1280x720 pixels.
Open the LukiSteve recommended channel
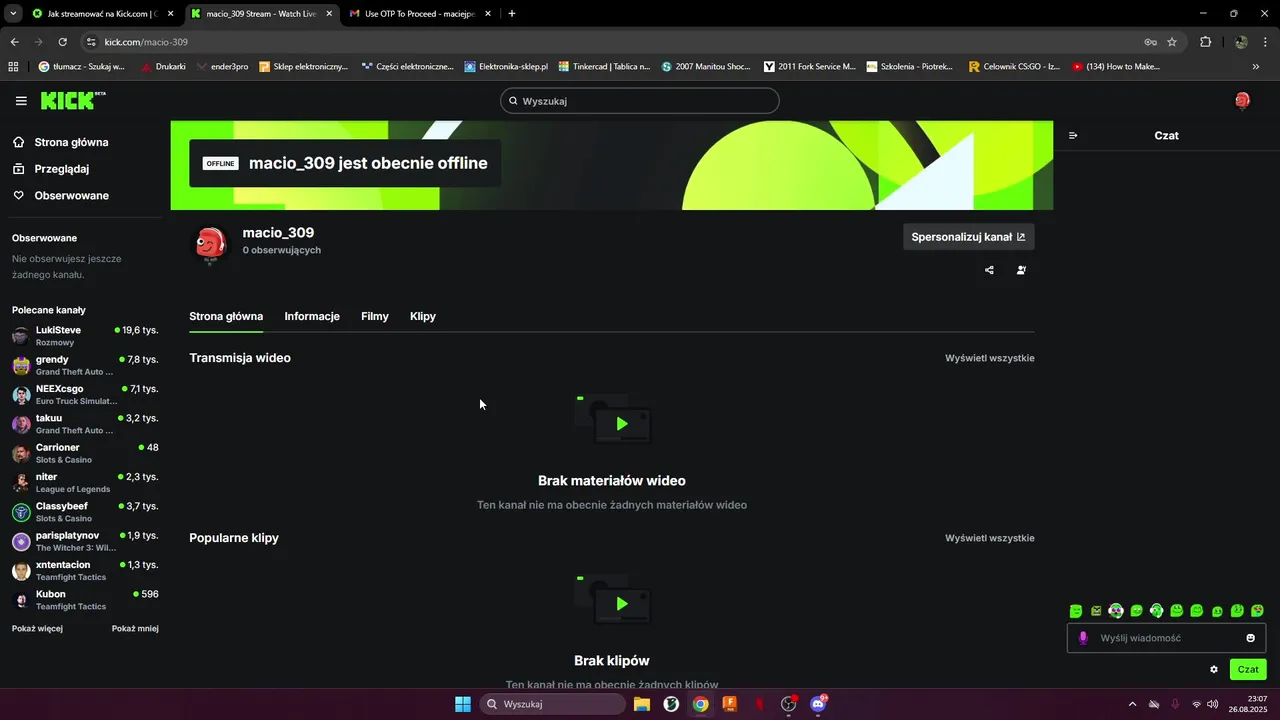point(85,336)
